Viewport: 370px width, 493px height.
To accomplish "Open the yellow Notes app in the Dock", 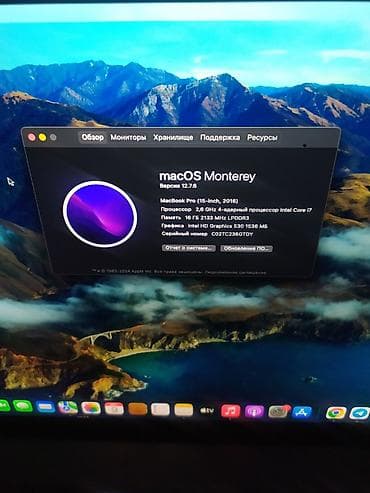I will (x=184, y=410).
